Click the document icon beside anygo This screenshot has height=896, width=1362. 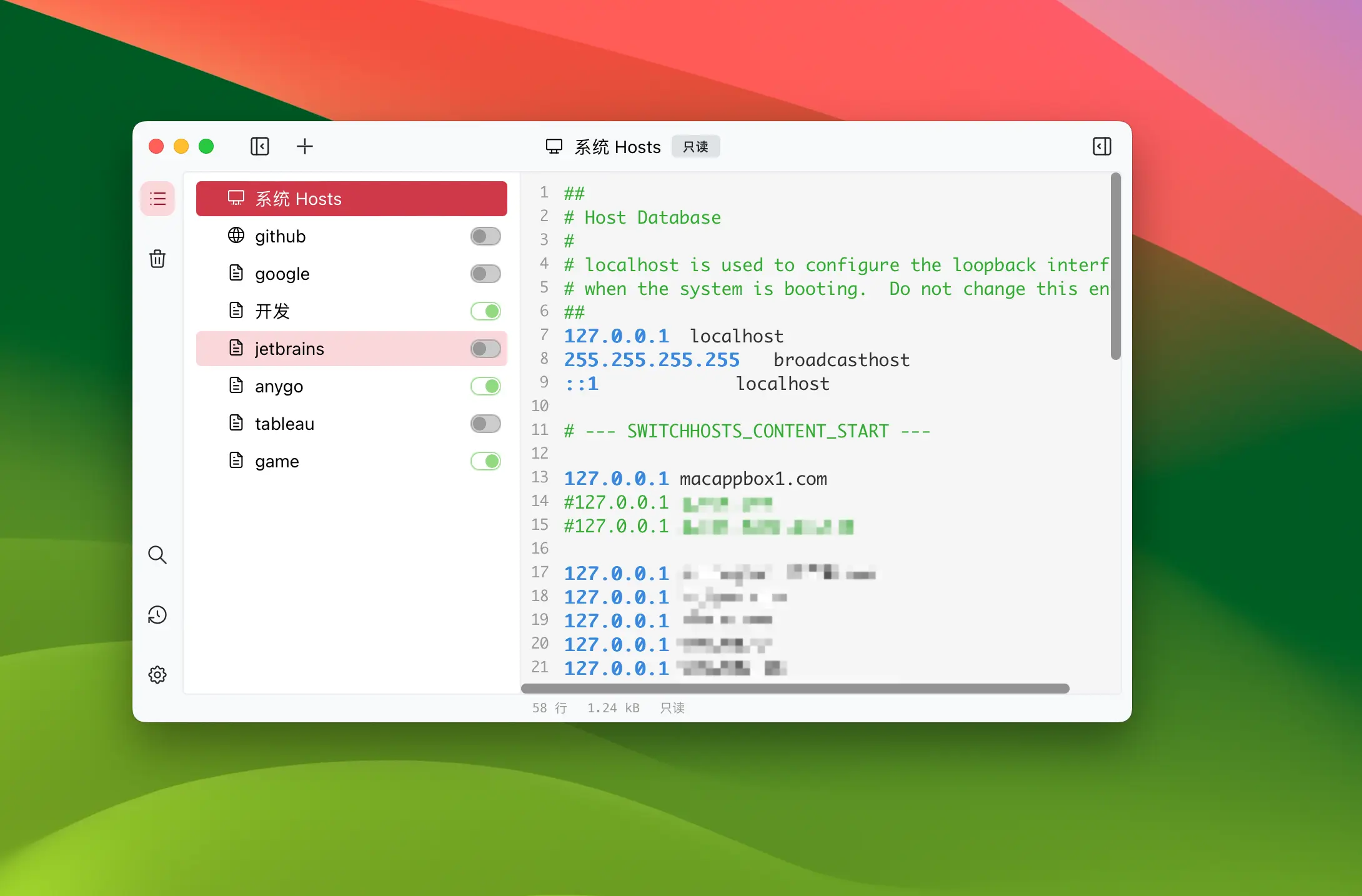click(236, 386)
